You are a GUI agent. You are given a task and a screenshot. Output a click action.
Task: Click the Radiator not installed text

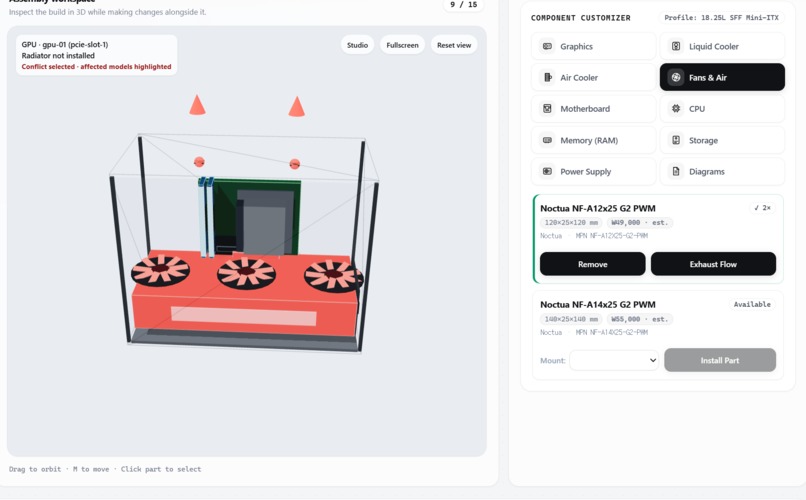58,55
